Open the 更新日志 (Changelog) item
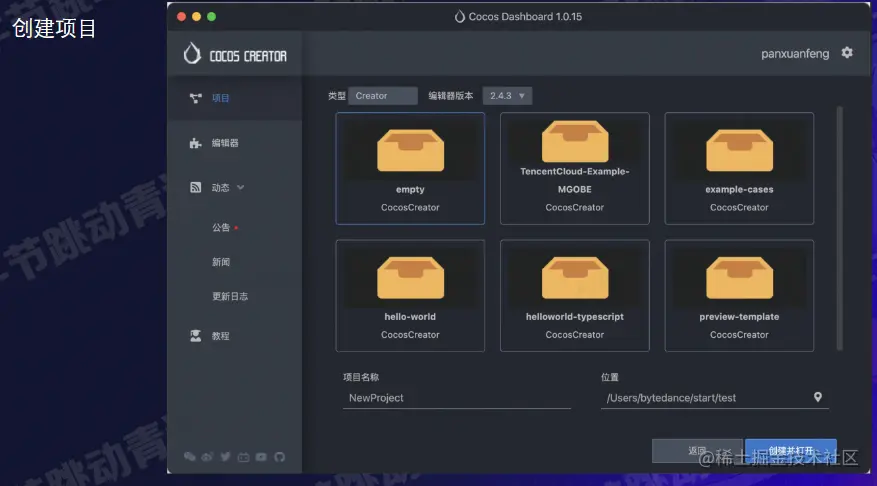The width and height of the screenshot is (877, 486). [x=230, y=296]
